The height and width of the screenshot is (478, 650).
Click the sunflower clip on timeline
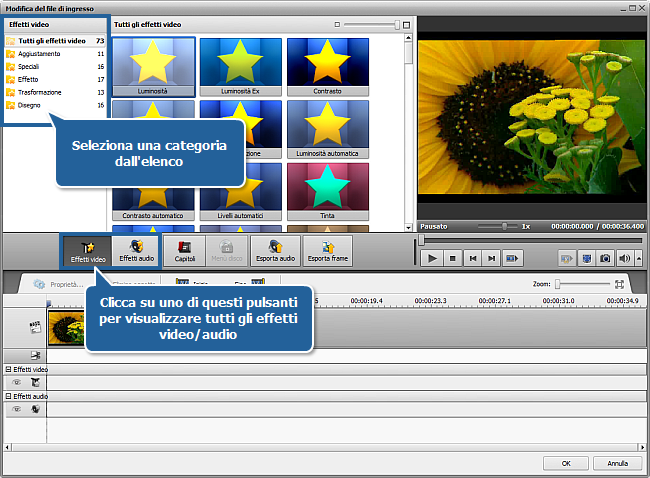pos(66,328)
